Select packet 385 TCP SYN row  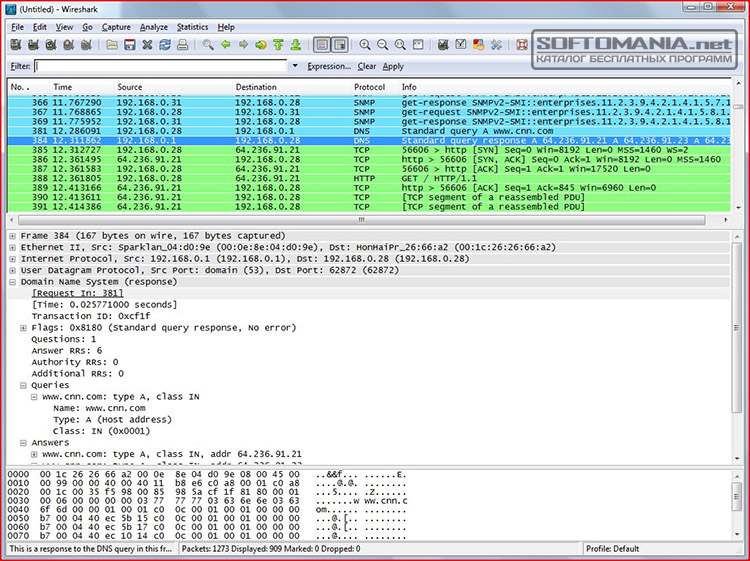tap(369, 150)
